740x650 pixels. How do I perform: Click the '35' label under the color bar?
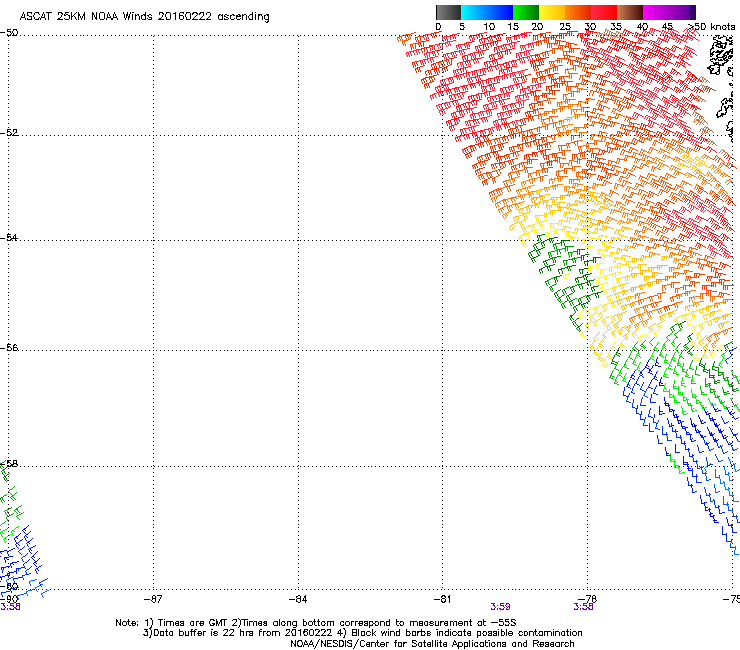[616, 27]
